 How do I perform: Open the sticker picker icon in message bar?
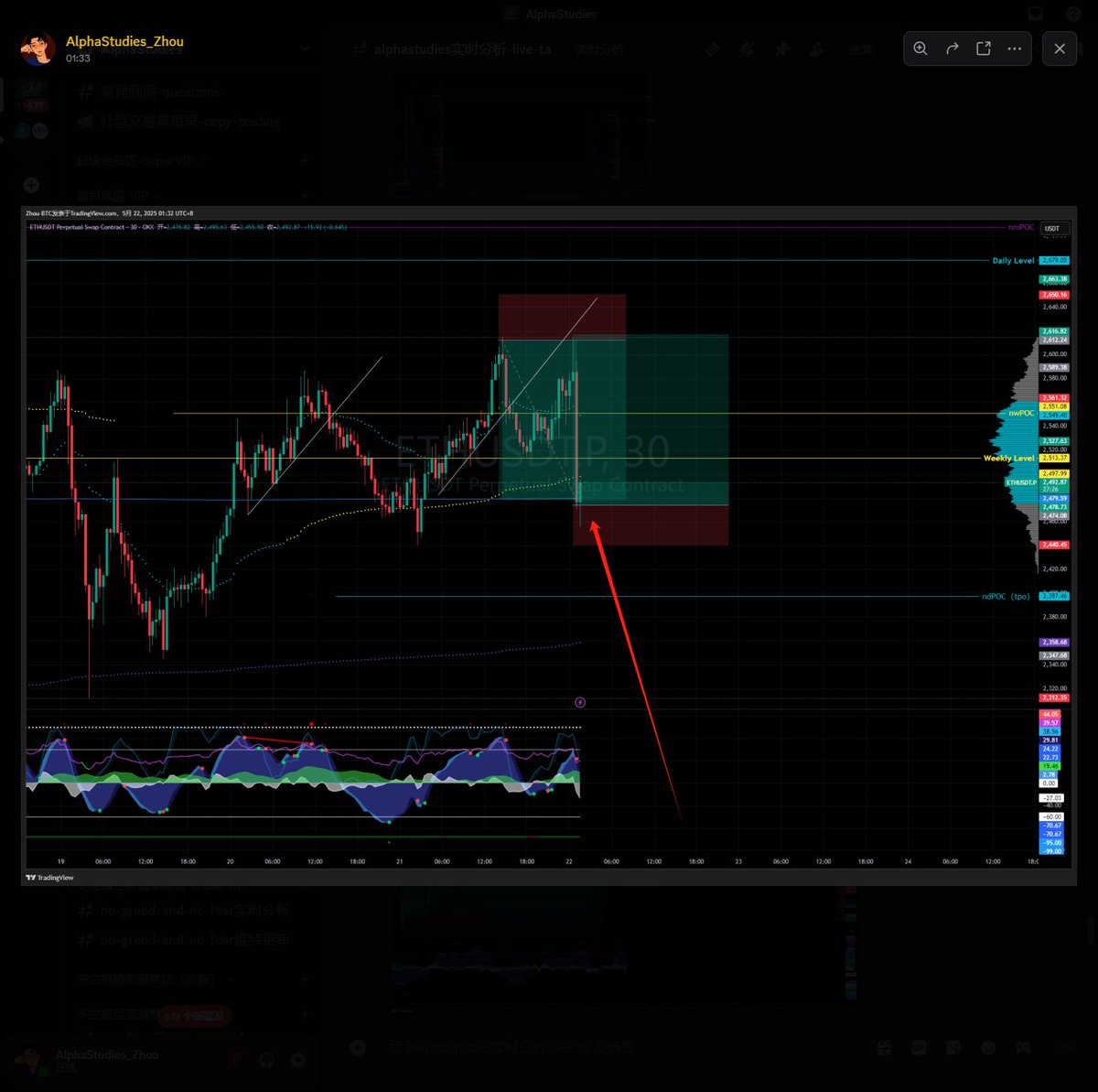(x=953, y=1047)
